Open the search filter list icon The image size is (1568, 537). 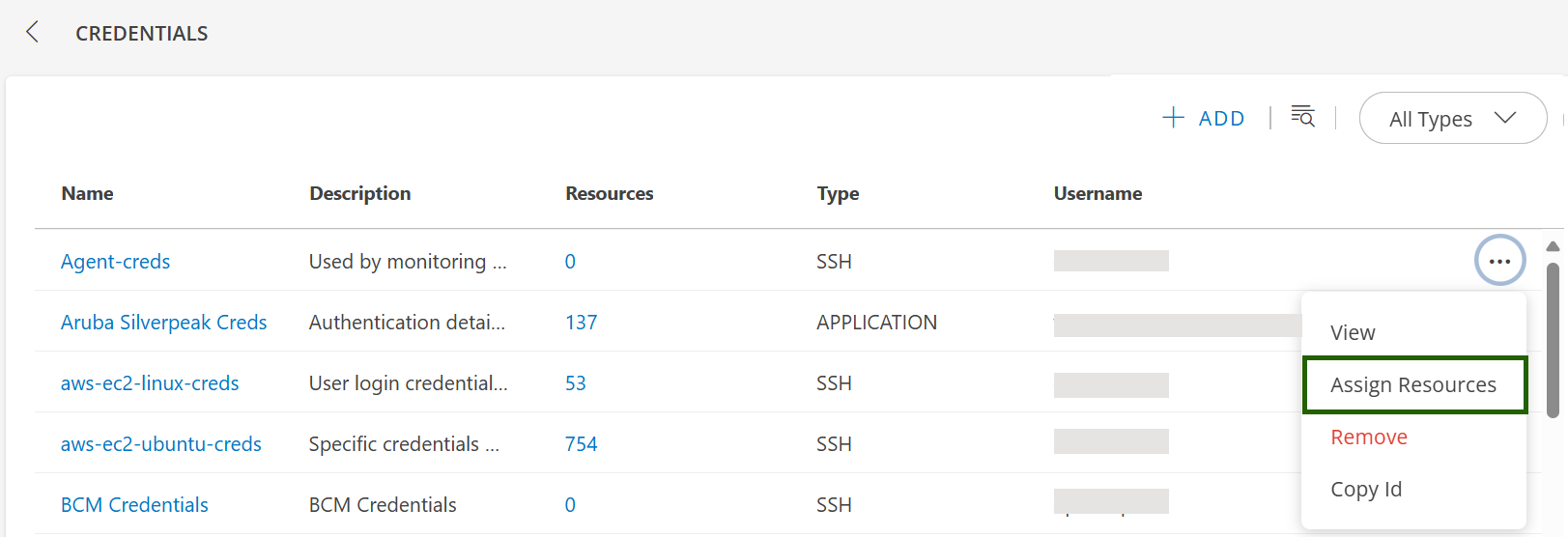pyautogui.click(x=1303, y=116)
